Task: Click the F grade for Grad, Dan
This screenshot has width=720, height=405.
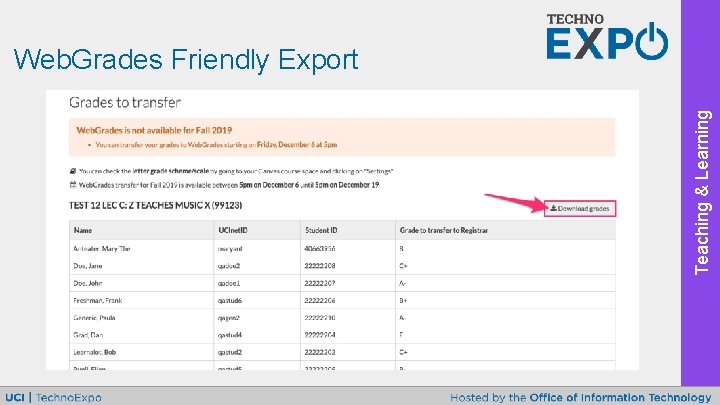Action: coord(401,335)
